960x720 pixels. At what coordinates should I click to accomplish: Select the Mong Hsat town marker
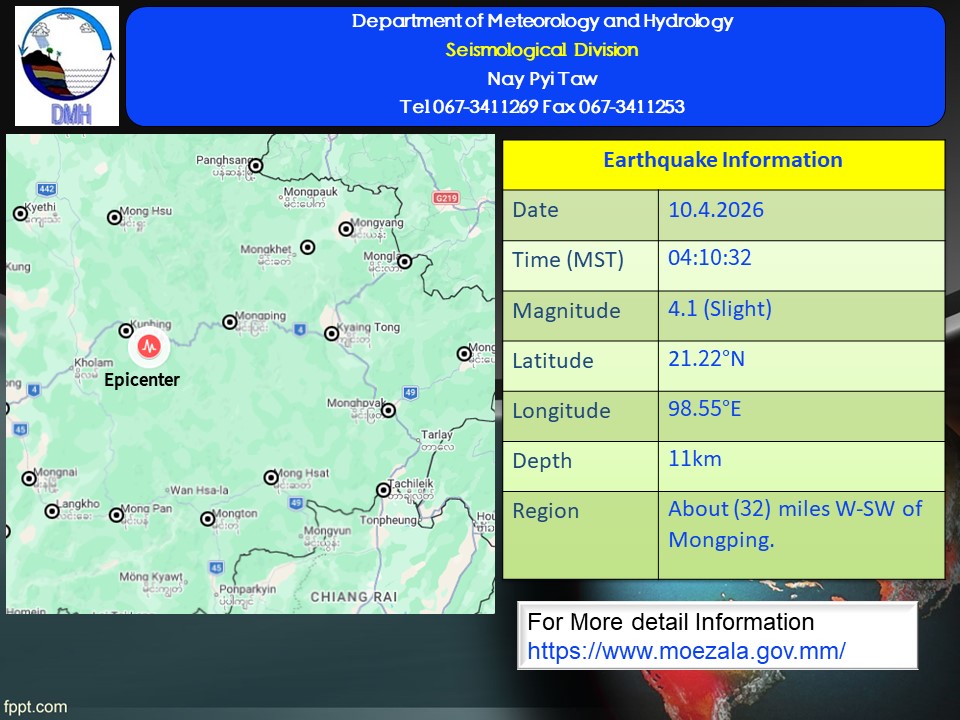click(x=270, y=479)
